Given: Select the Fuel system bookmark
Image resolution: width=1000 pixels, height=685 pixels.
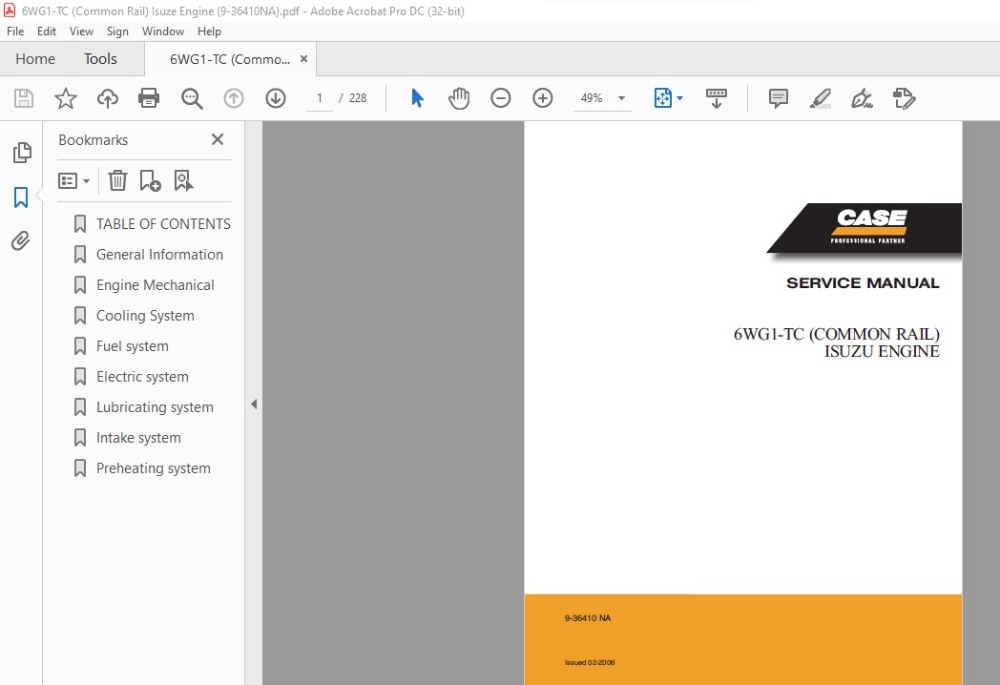Looking at the screenshot, I should click(132, 346).
